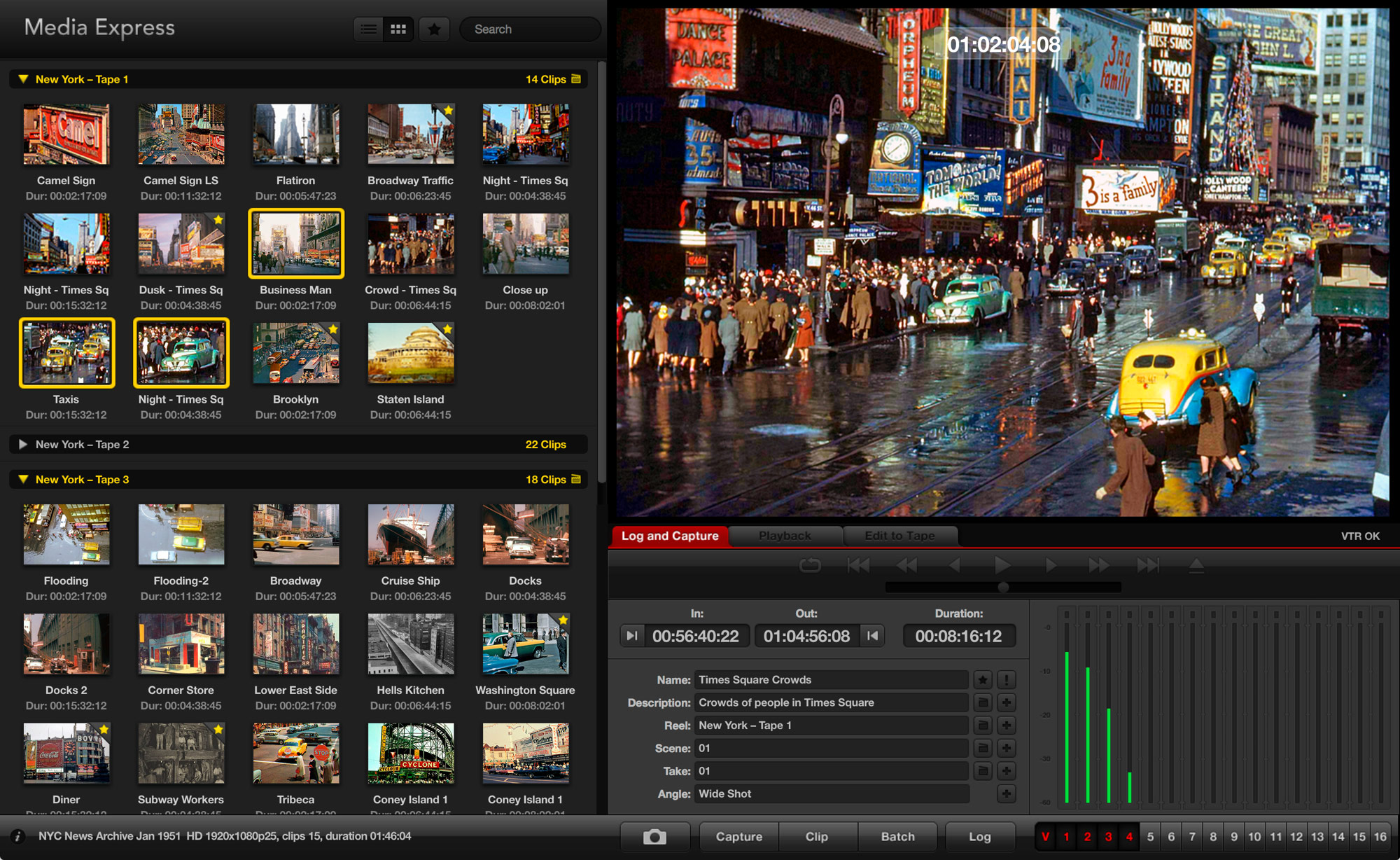The image size is (1400, 860).
Task: Select the thumbnail grid view icon
Action: 397,29
